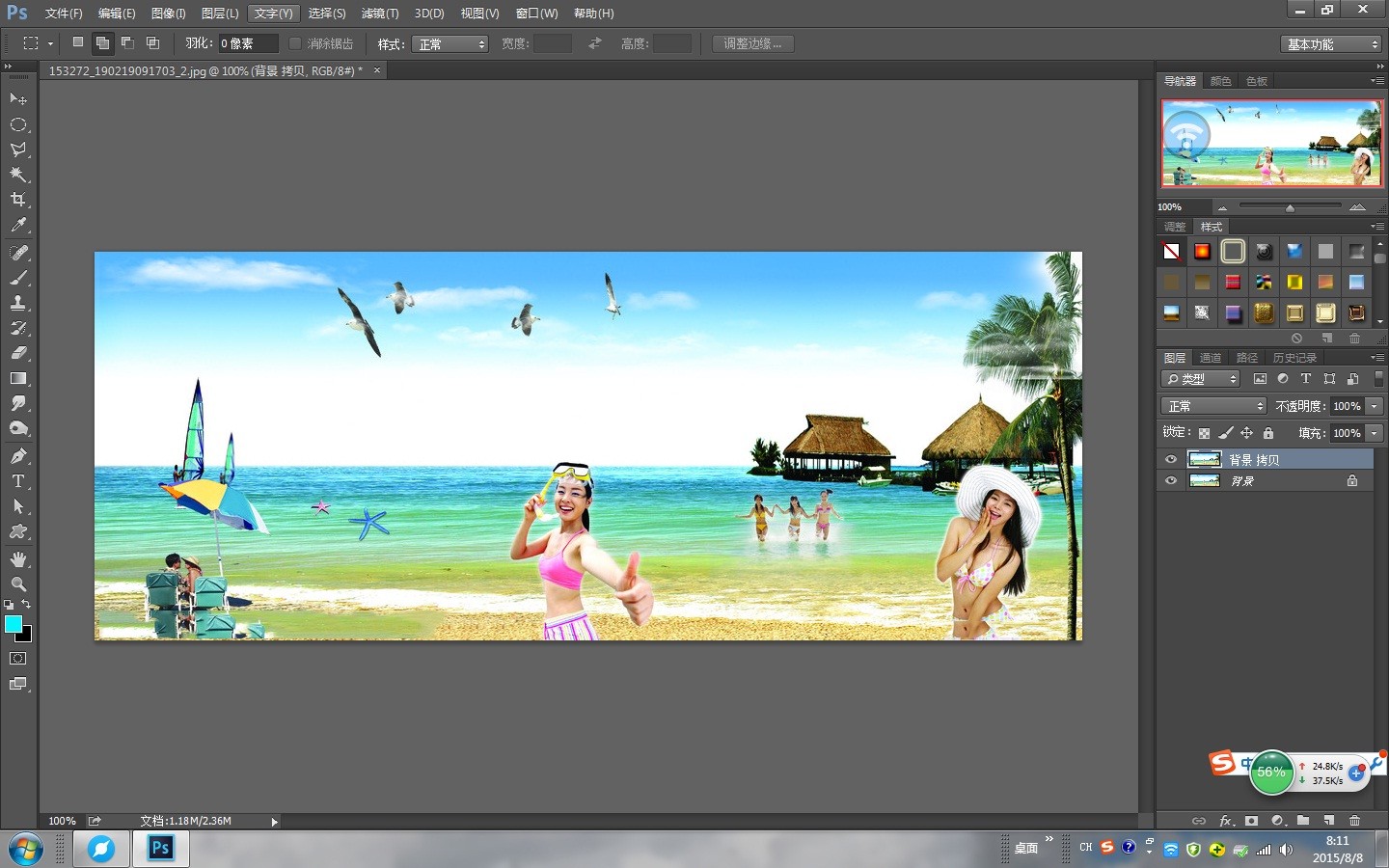Select the Crop tool
Image resolution: width=1389 pixels, height=868 pixels.
[18, 200]
